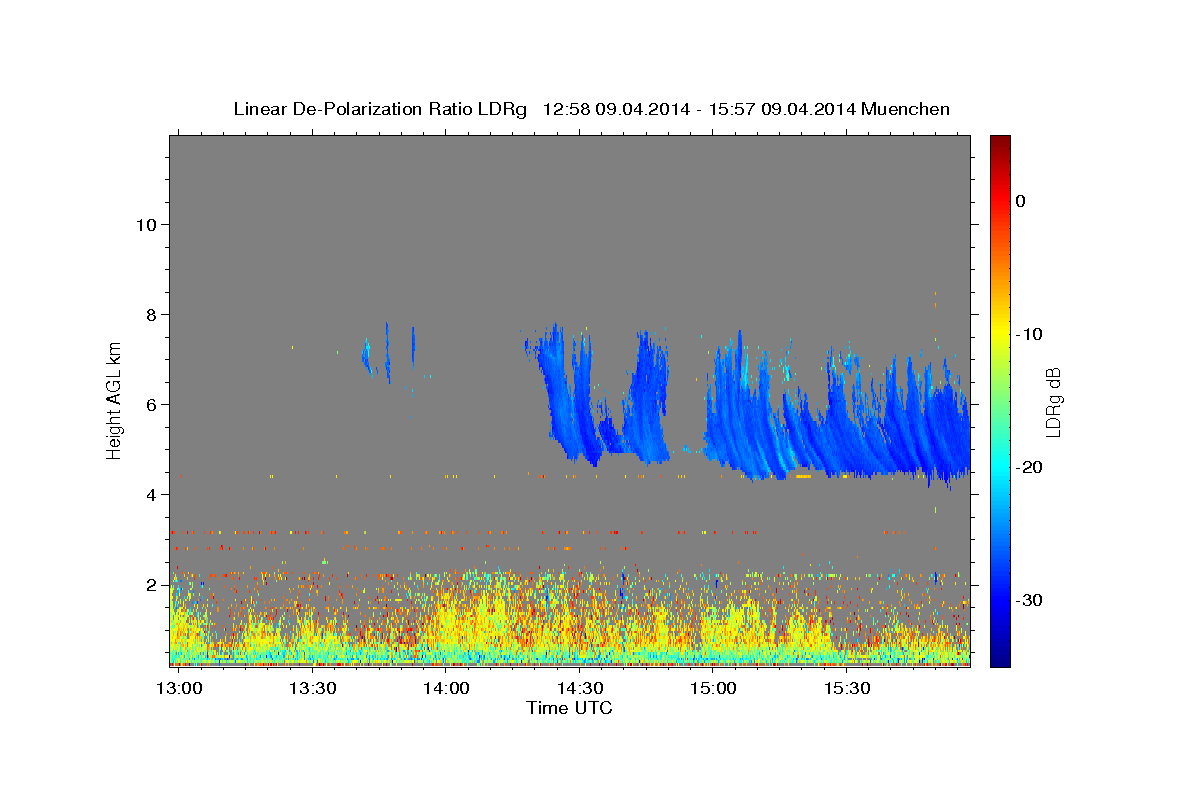Click the 13:00 time tick label

(x=178, y=688)
